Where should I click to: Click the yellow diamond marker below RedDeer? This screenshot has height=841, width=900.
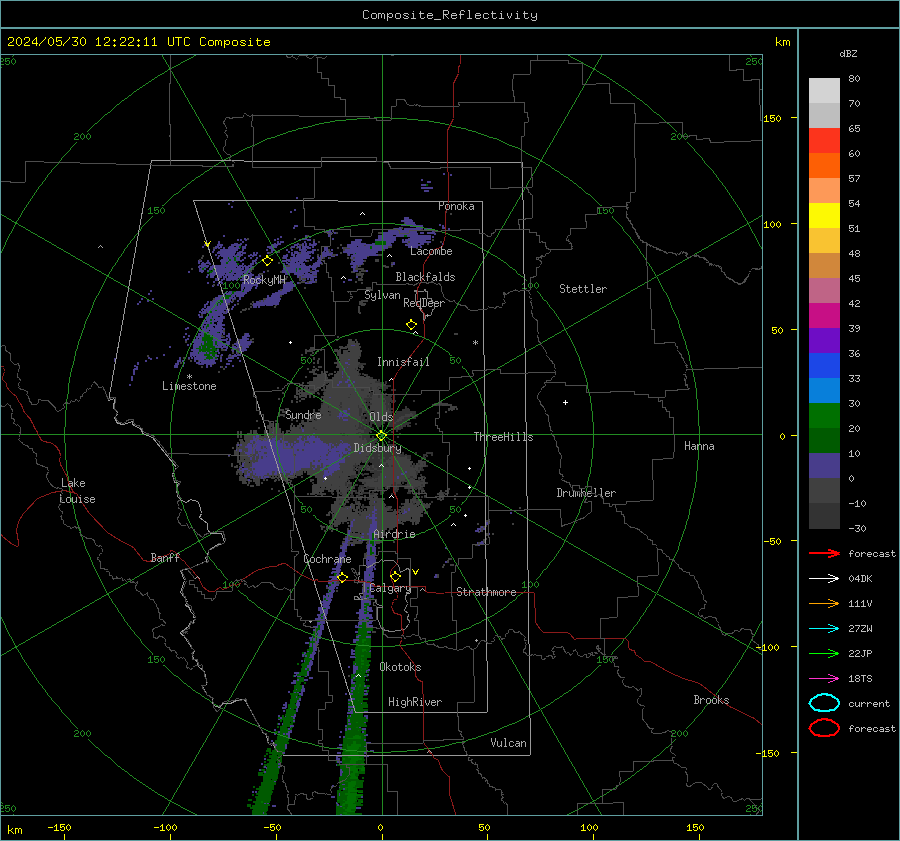[x=412, y=325]
